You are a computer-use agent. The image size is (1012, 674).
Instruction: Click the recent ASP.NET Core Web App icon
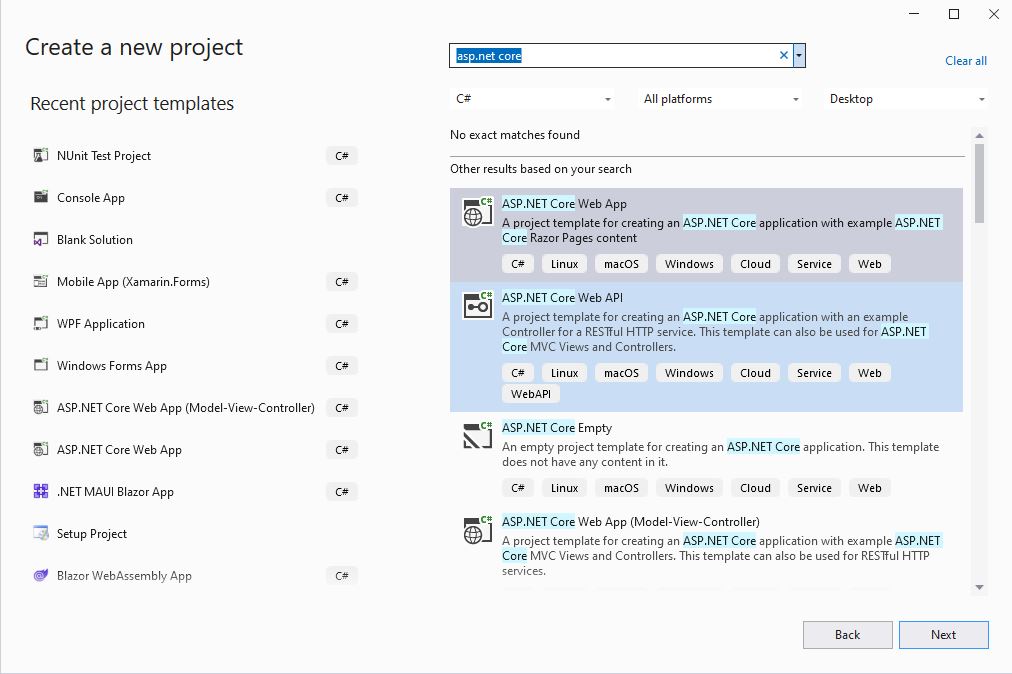pos(41,449)
